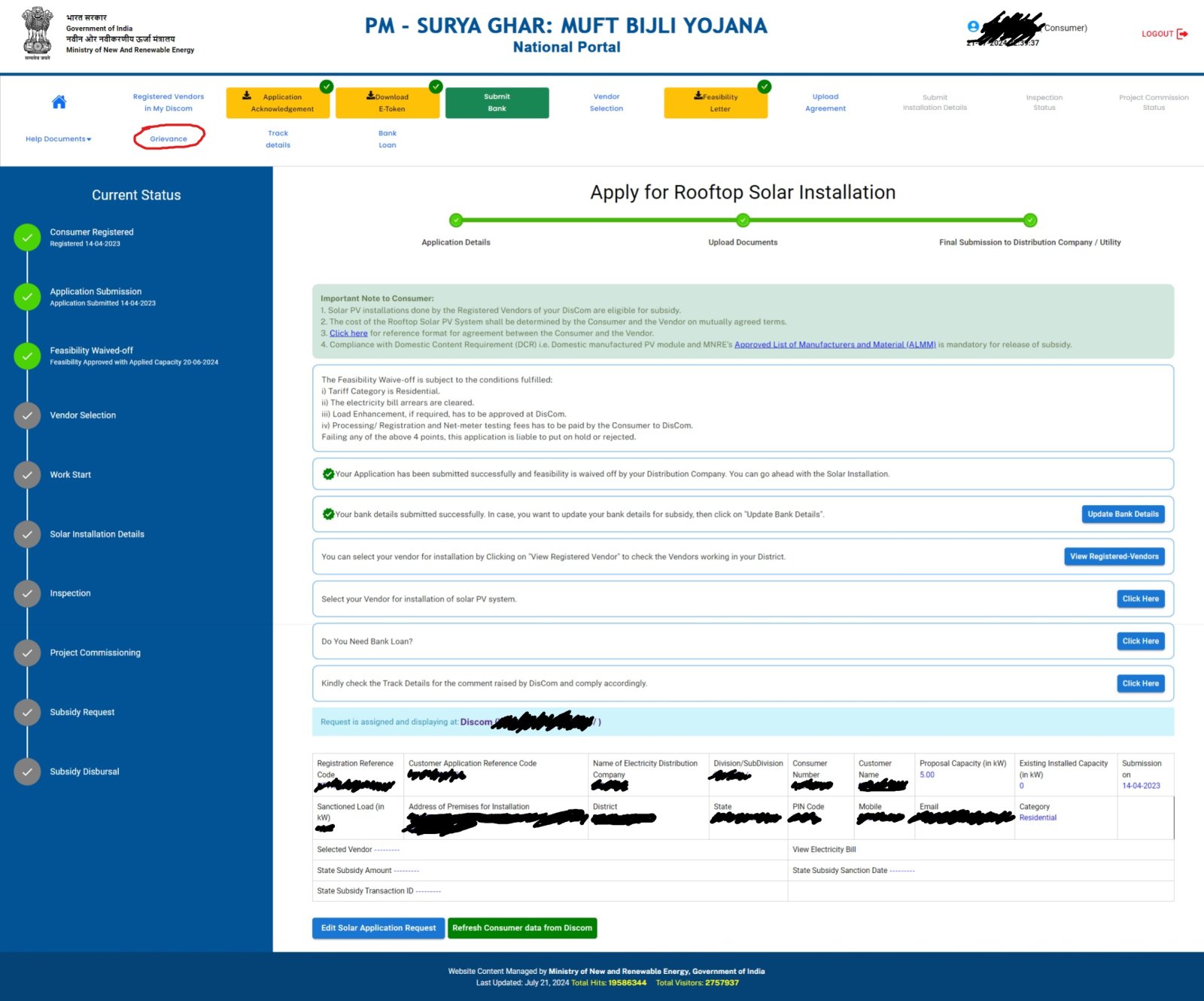1204x1001 pixels.
Task: Click Subsidy Disbursal grey status icon
Action: (x=27, y=771)
